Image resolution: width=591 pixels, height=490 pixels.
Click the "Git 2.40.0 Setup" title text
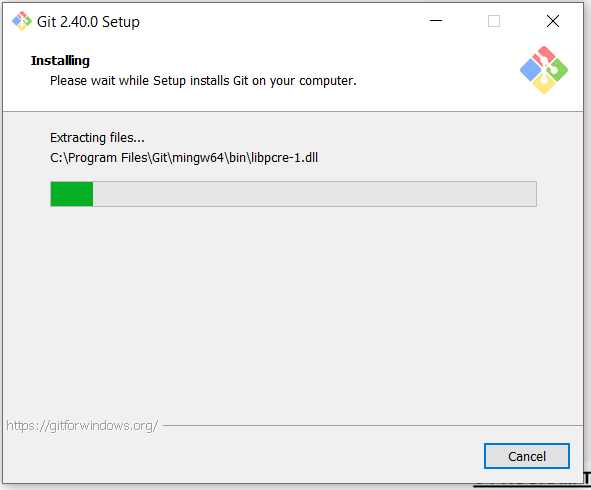point(88,22)
